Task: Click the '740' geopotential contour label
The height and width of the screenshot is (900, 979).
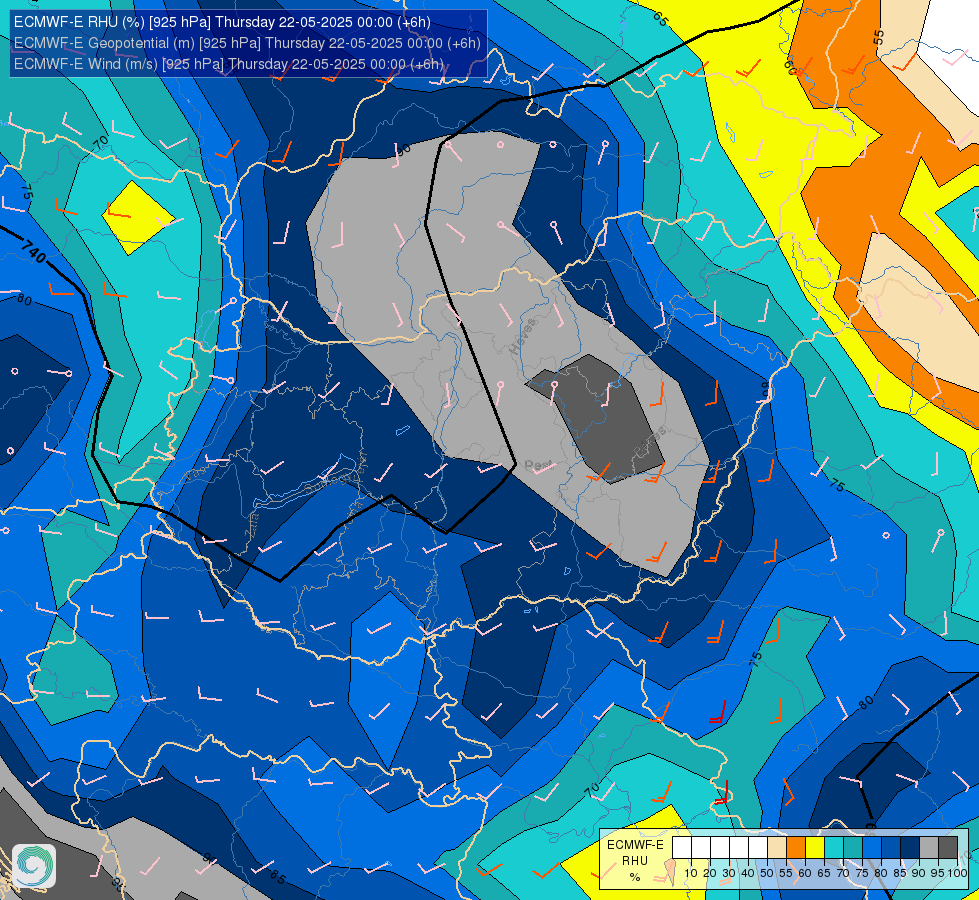Action: [32, 250]
